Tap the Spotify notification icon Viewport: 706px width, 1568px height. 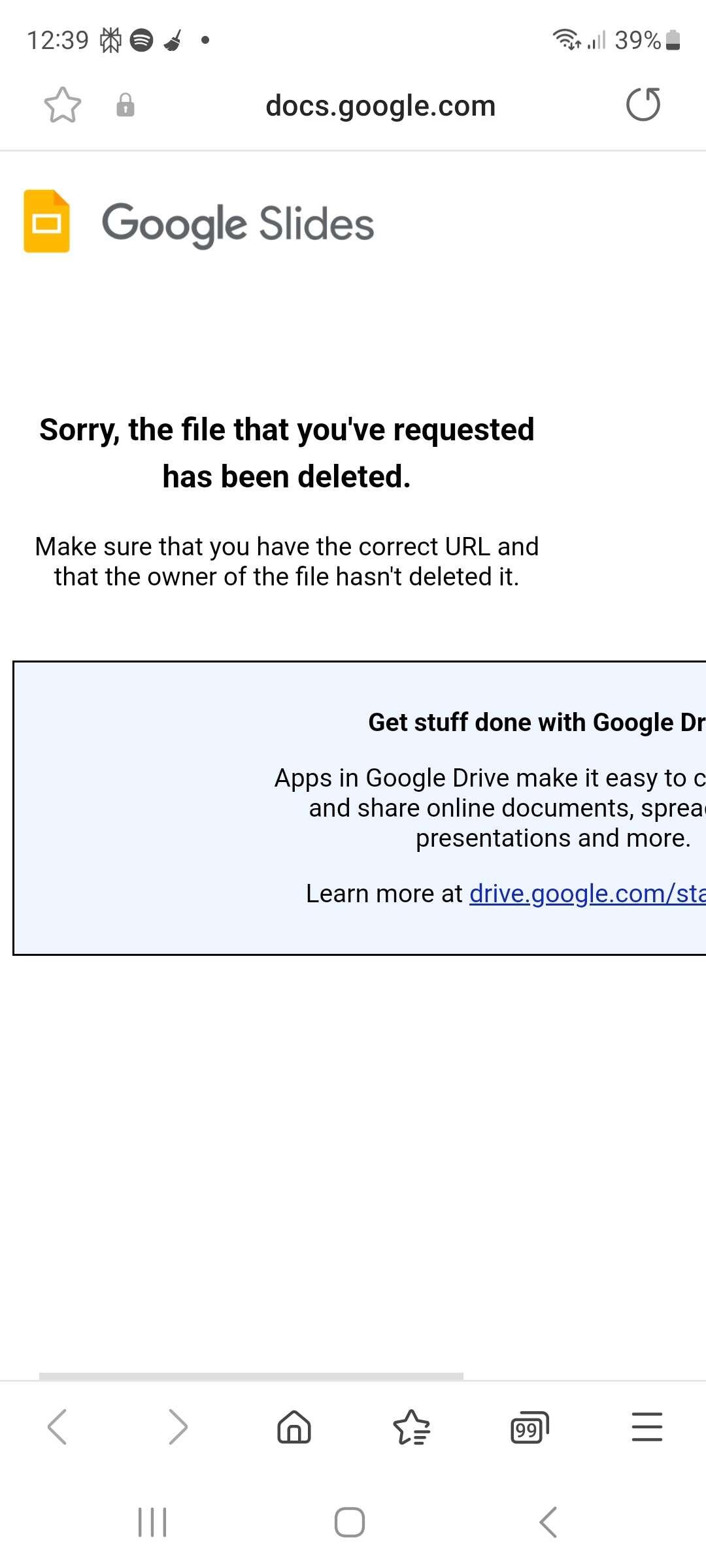coord(141,41)
